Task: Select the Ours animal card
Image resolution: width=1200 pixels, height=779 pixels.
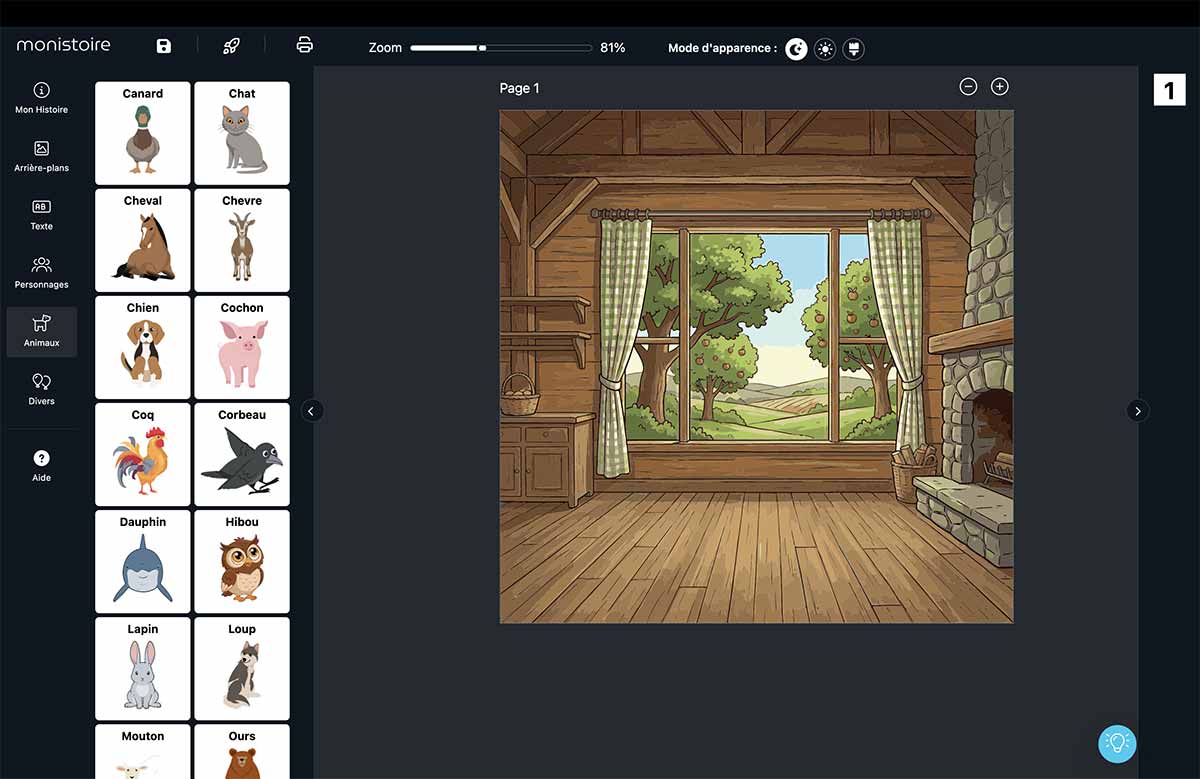Action: point(242,751)
